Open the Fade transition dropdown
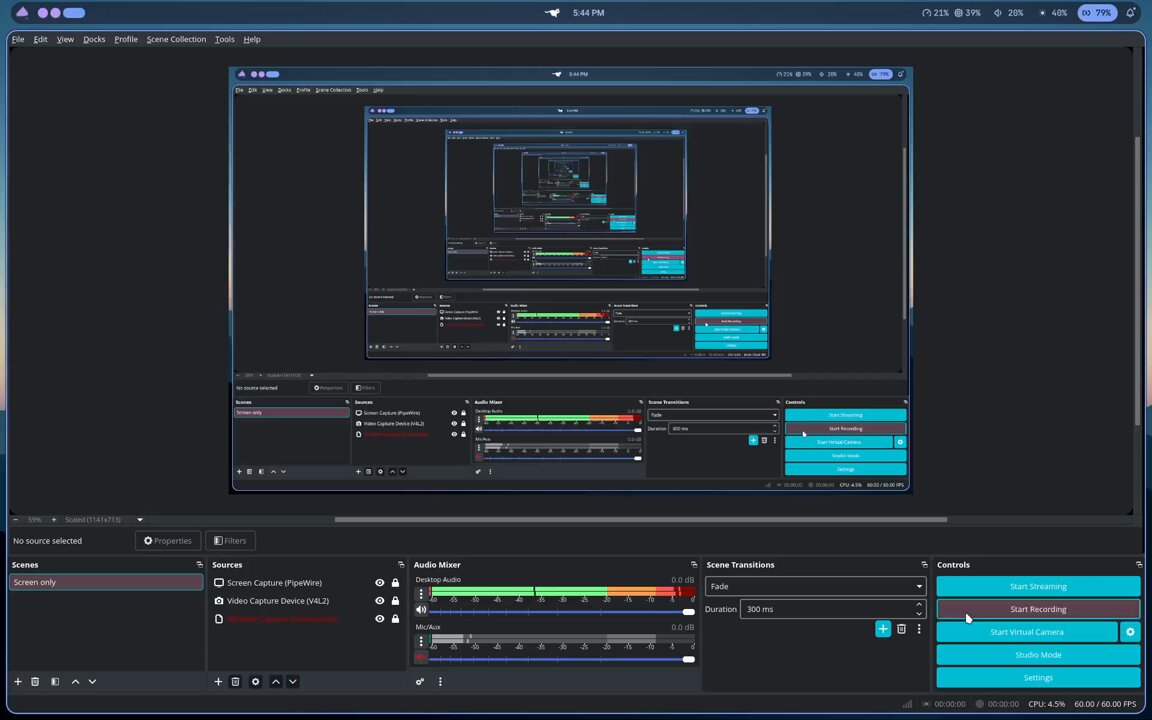The width and height of the screenshot is (1152, 720). tap(816, 586)
